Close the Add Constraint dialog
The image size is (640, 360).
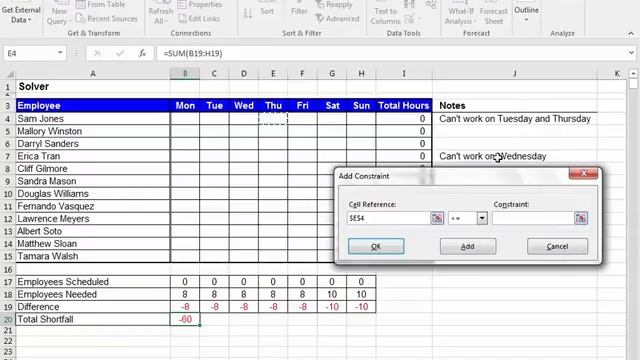(x=583, y=173)
